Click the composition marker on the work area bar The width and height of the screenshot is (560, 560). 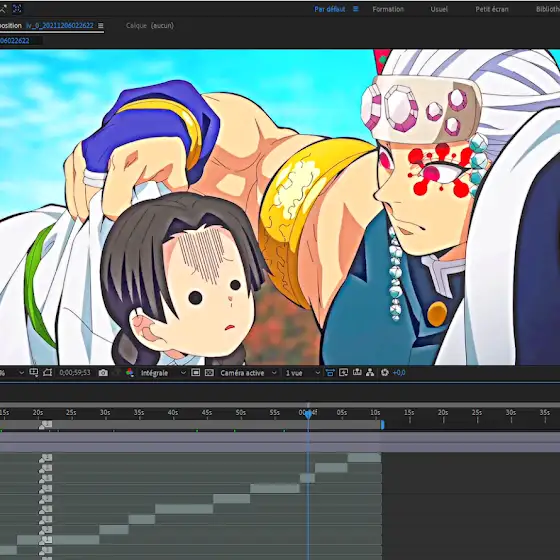coord(46,425)
